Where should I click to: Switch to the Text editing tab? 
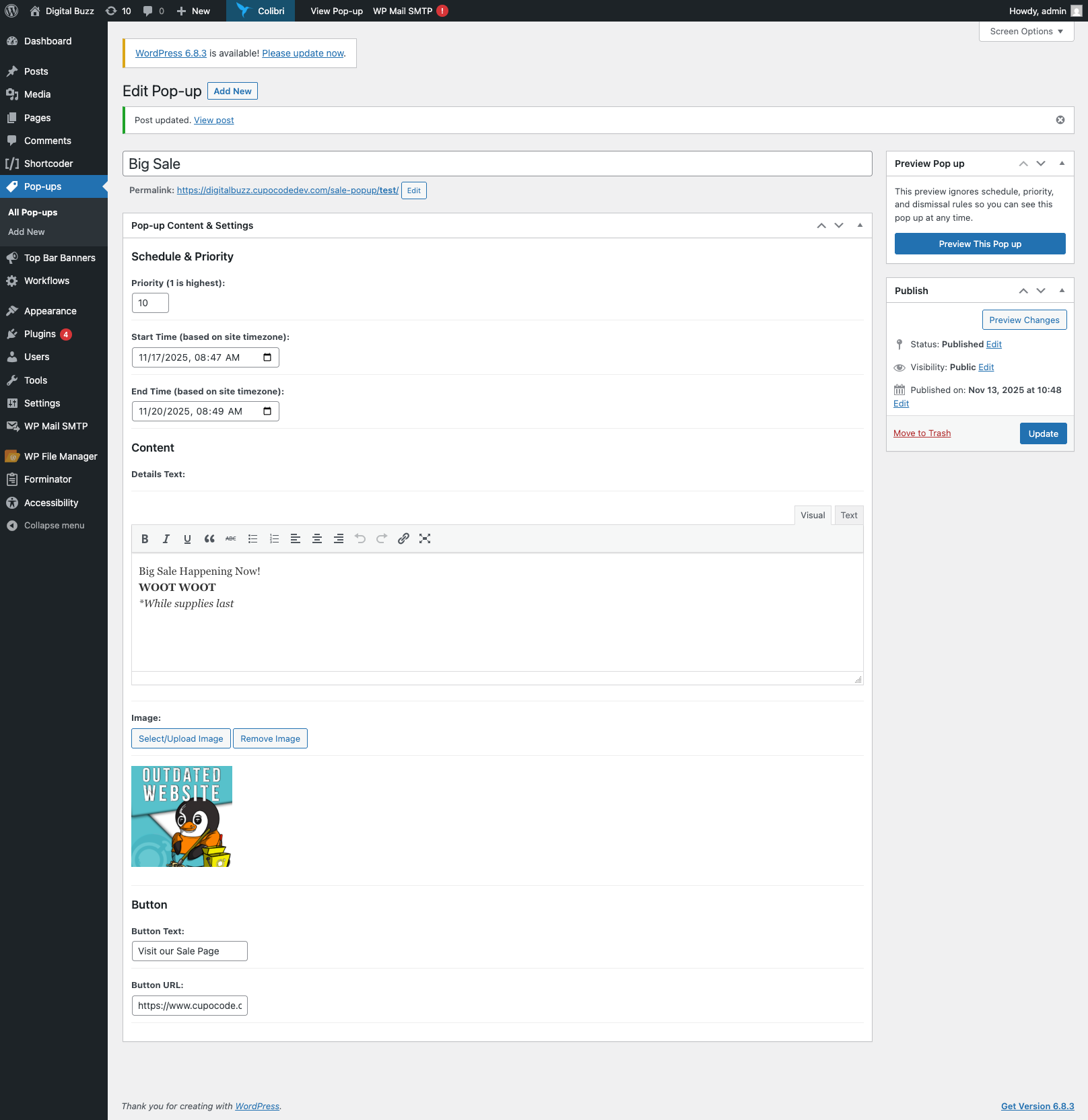(848, 515)
